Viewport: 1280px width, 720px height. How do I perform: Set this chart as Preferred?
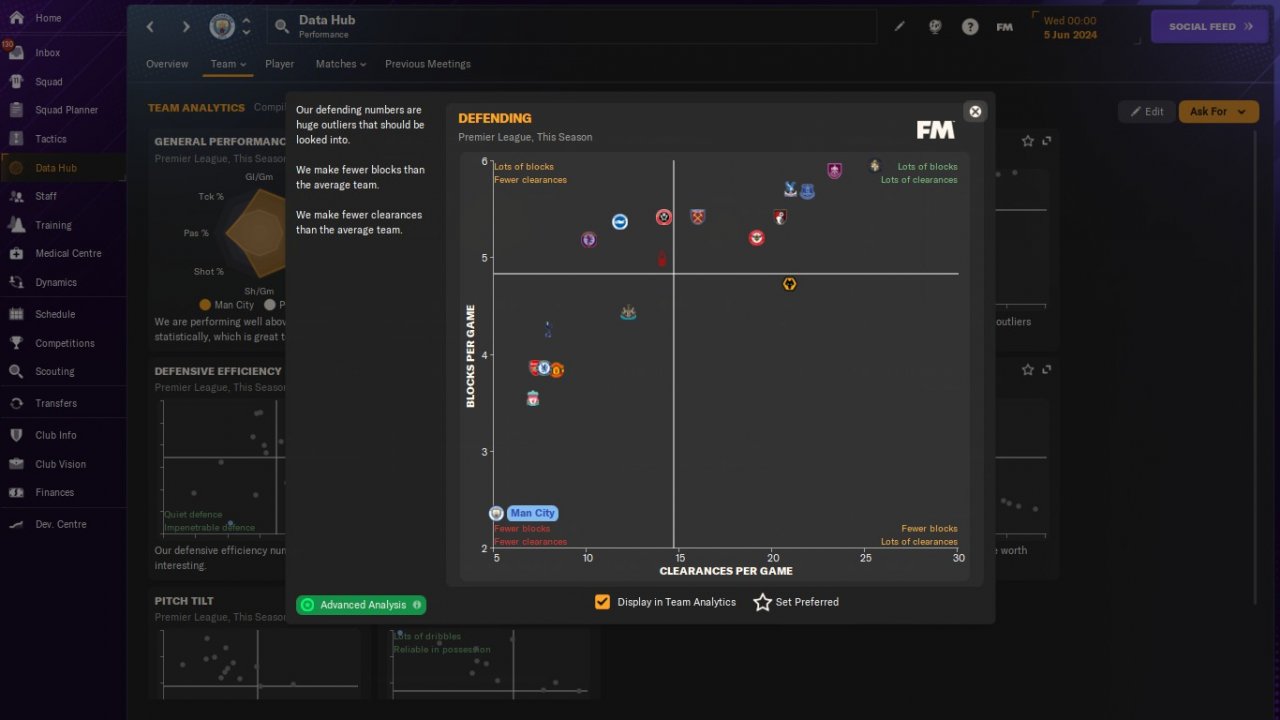coord(796,602)
